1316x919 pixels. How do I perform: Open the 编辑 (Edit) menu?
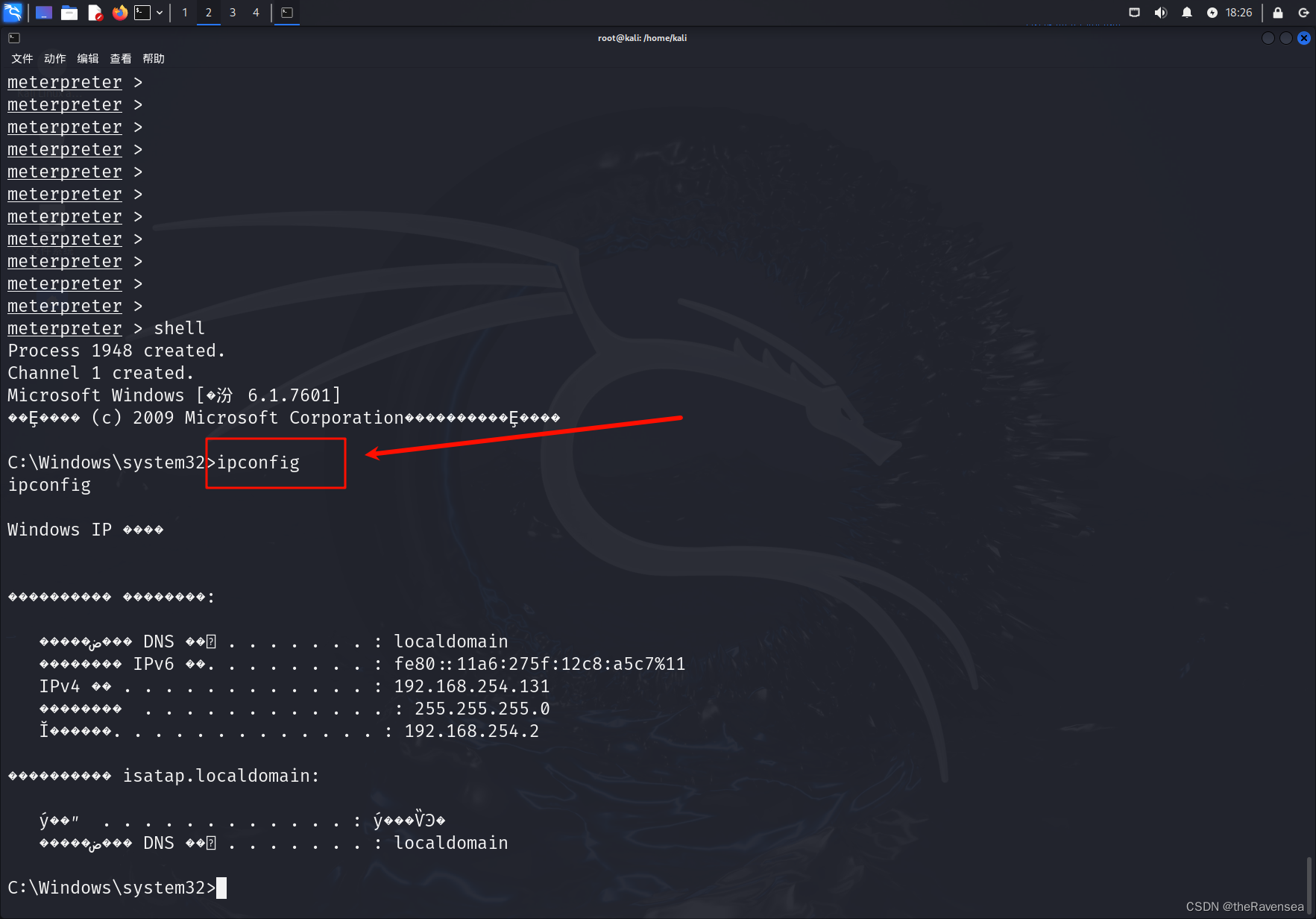coord(87,59)
